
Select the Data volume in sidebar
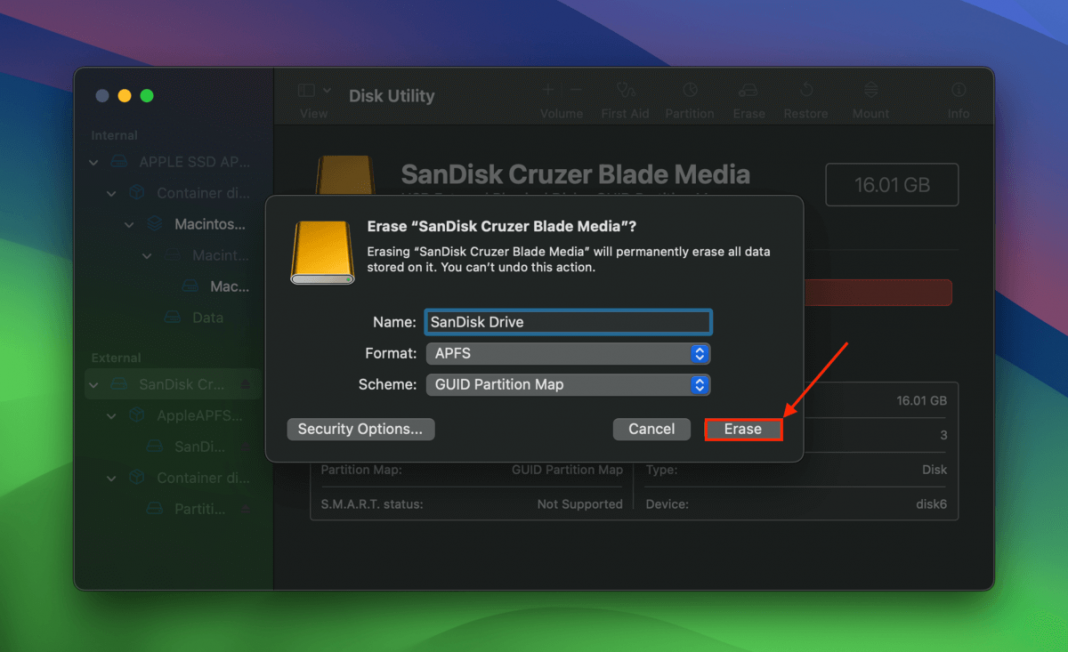pos(207,317)
